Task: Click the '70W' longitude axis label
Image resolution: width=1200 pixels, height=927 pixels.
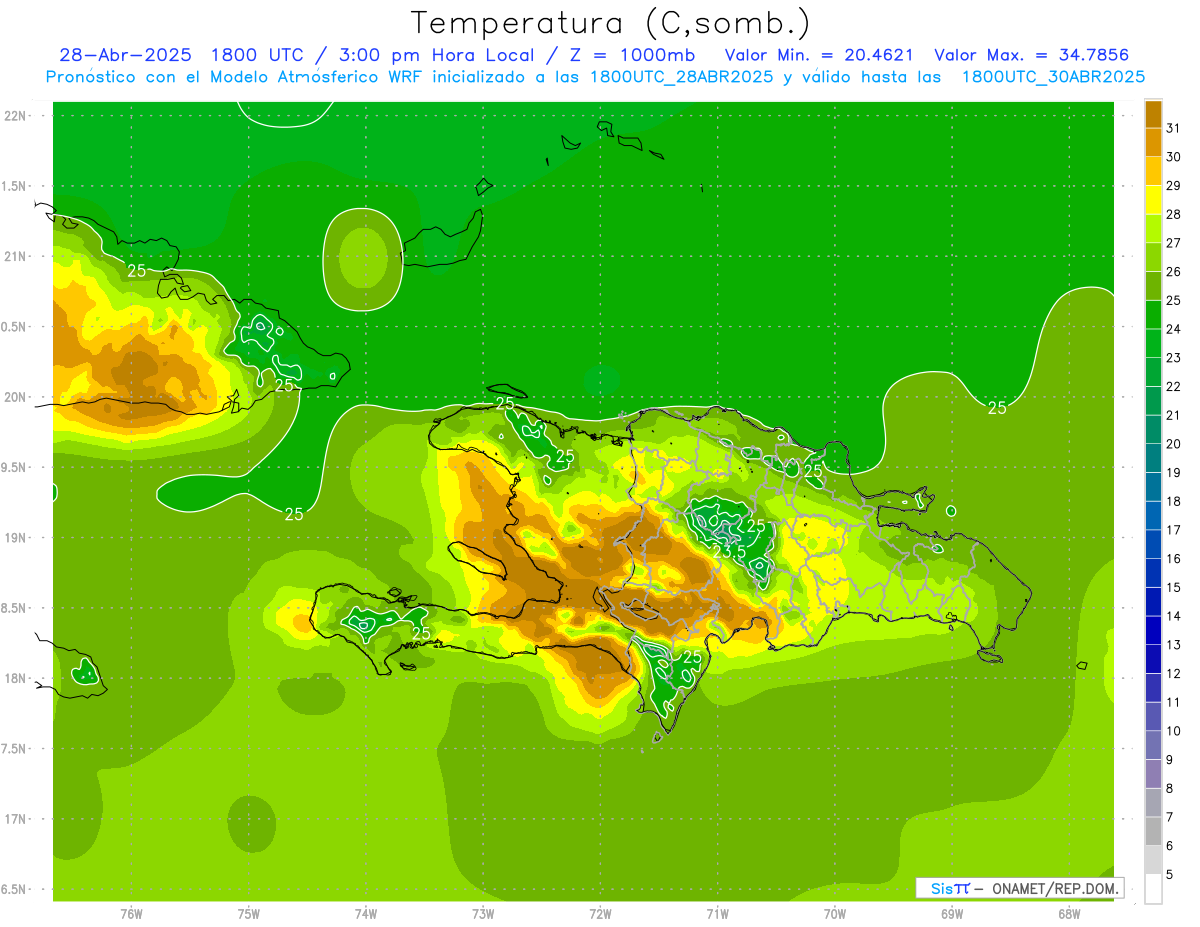Action: (835, 913)
